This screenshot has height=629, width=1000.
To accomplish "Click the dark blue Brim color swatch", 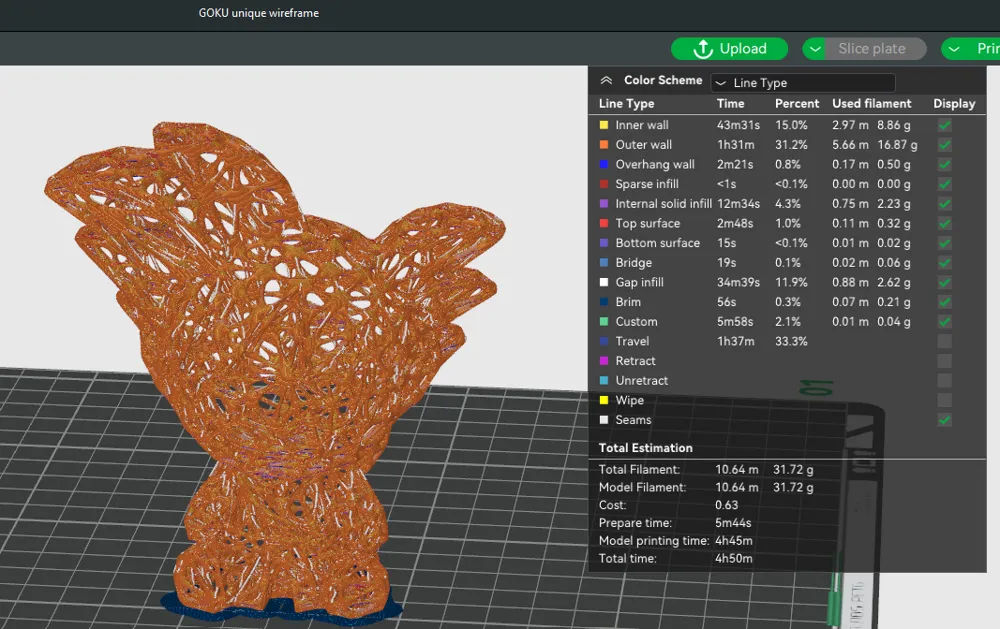I will [x=604, y=302].
